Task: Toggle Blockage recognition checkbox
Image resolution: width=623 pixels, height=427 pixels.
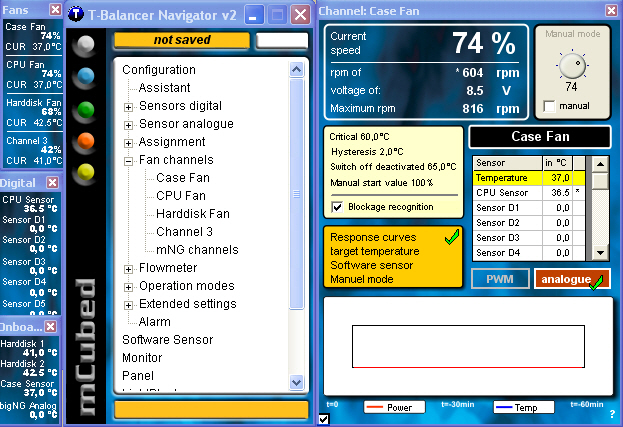Action: point(337,207)
